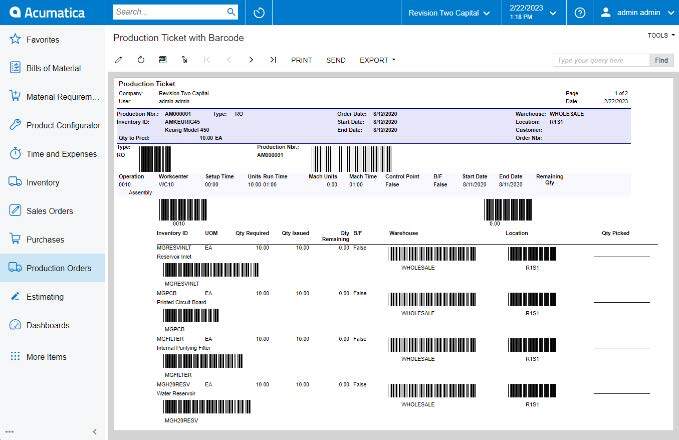
Task: Click the 'Workcenter' column header
Action: point(173,176)
